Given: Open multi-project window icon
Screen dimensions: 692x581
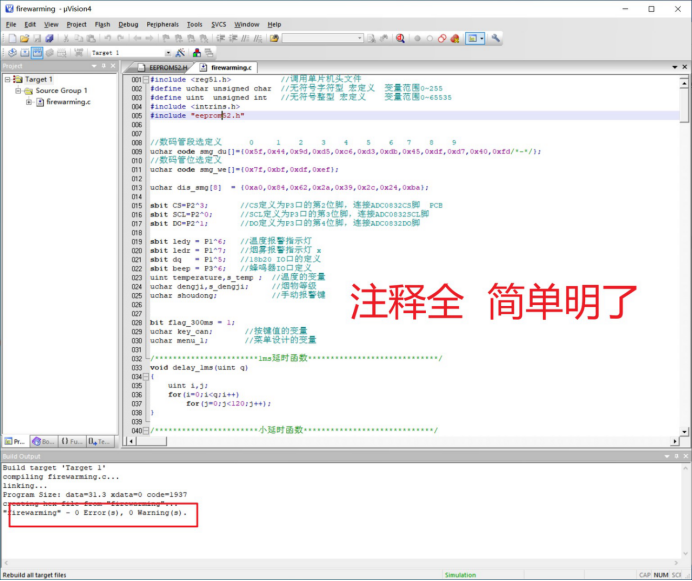Looking at the screenshot, I should tap(209, 53).
